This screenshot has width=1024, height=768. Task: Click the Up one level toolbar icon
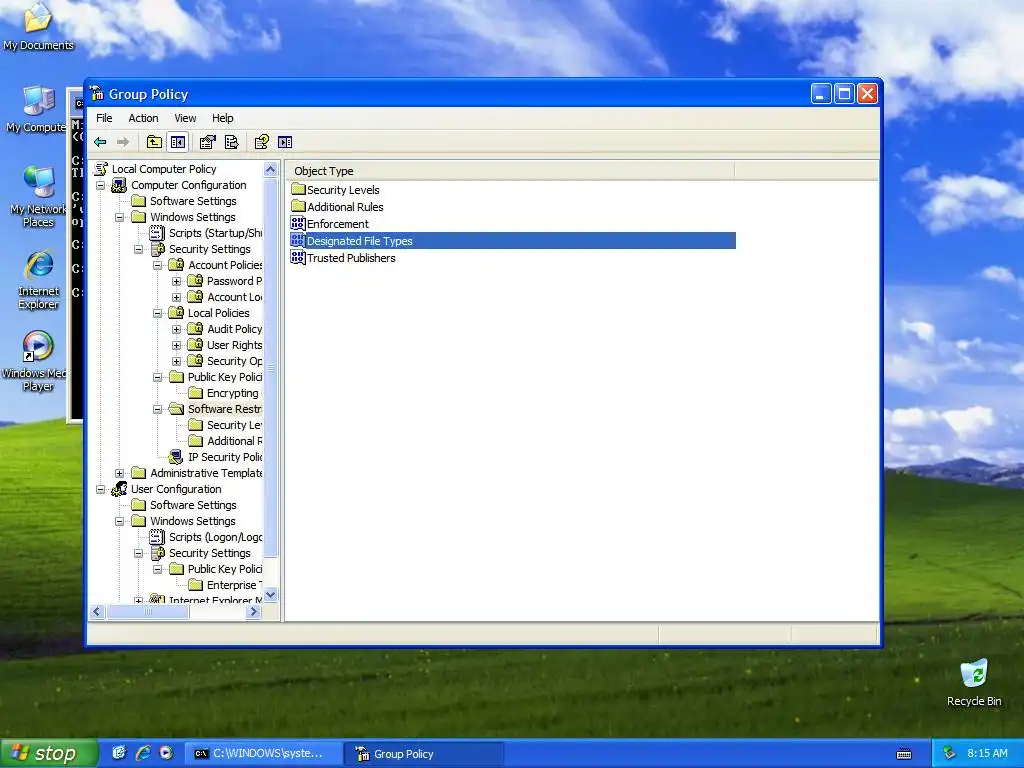click(154, 142)
